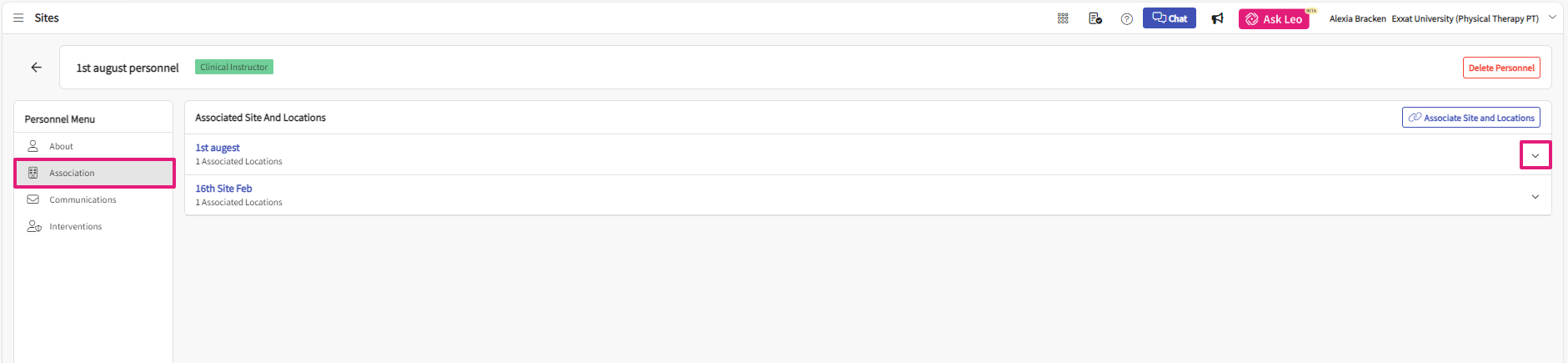The height and width of the screenshot is (363, 1568).
Task: Click the Interventions person icon
Action: 34,226
